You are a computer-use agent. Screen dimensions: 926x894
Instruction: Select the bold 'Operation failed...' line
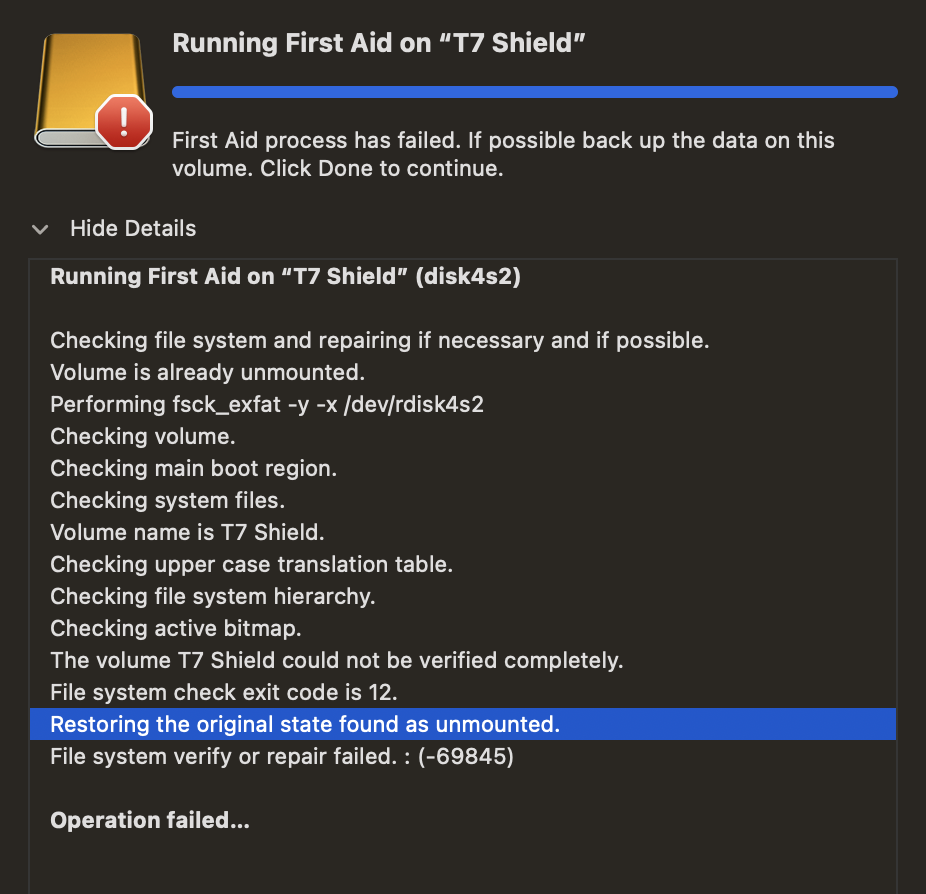(x=149, y=821)
